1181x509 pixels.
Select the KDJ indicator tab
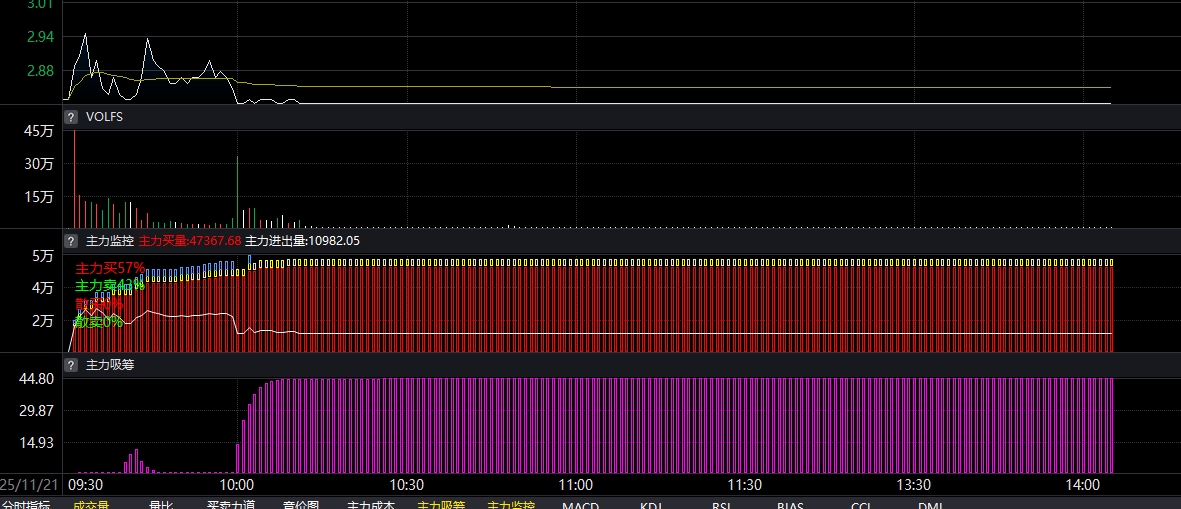point(651,505)
